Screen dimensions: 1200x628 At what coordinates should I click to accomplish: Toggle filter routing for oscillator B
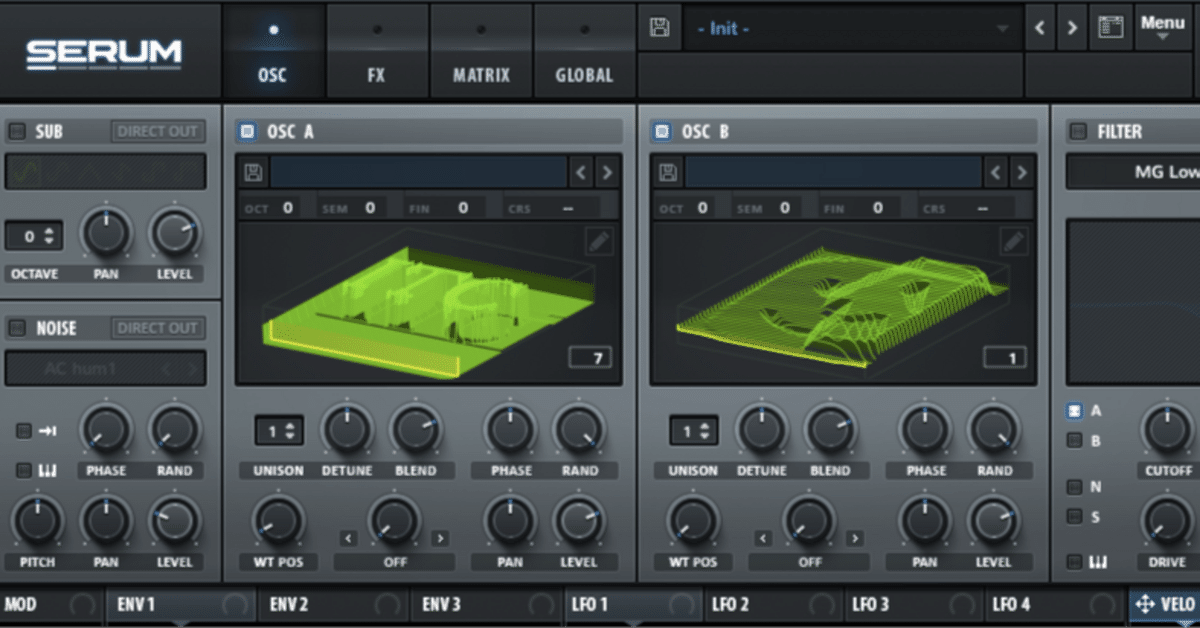[1074, 440]
